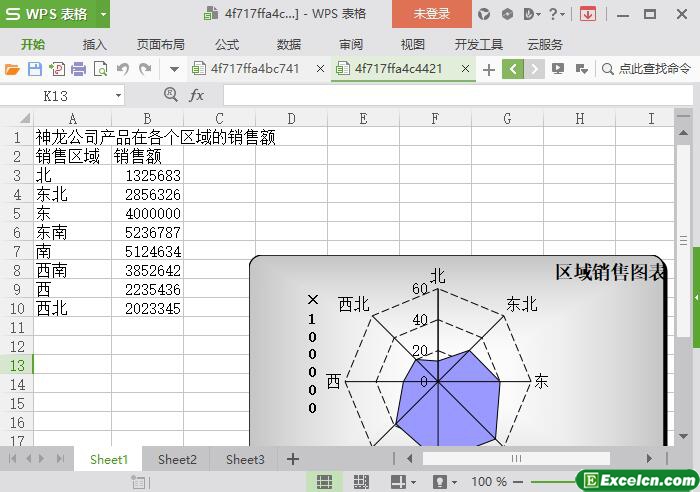Close the 4f717ffa4bc741 document tab
Screen dimensions: 700x492
click(320, 69)
